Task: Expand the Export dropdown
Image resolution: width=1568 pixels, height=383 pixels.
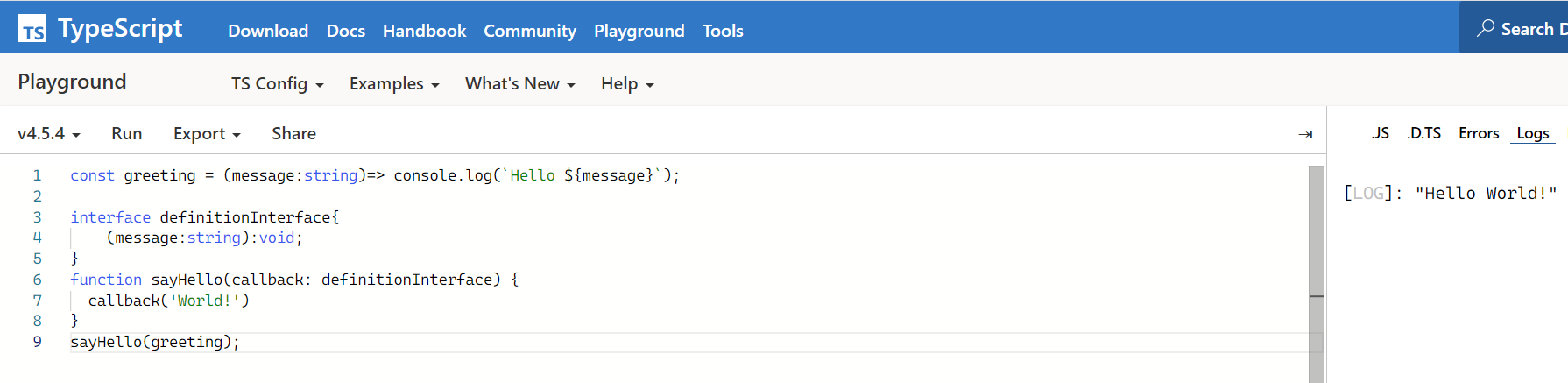Action: coord(207,133)
